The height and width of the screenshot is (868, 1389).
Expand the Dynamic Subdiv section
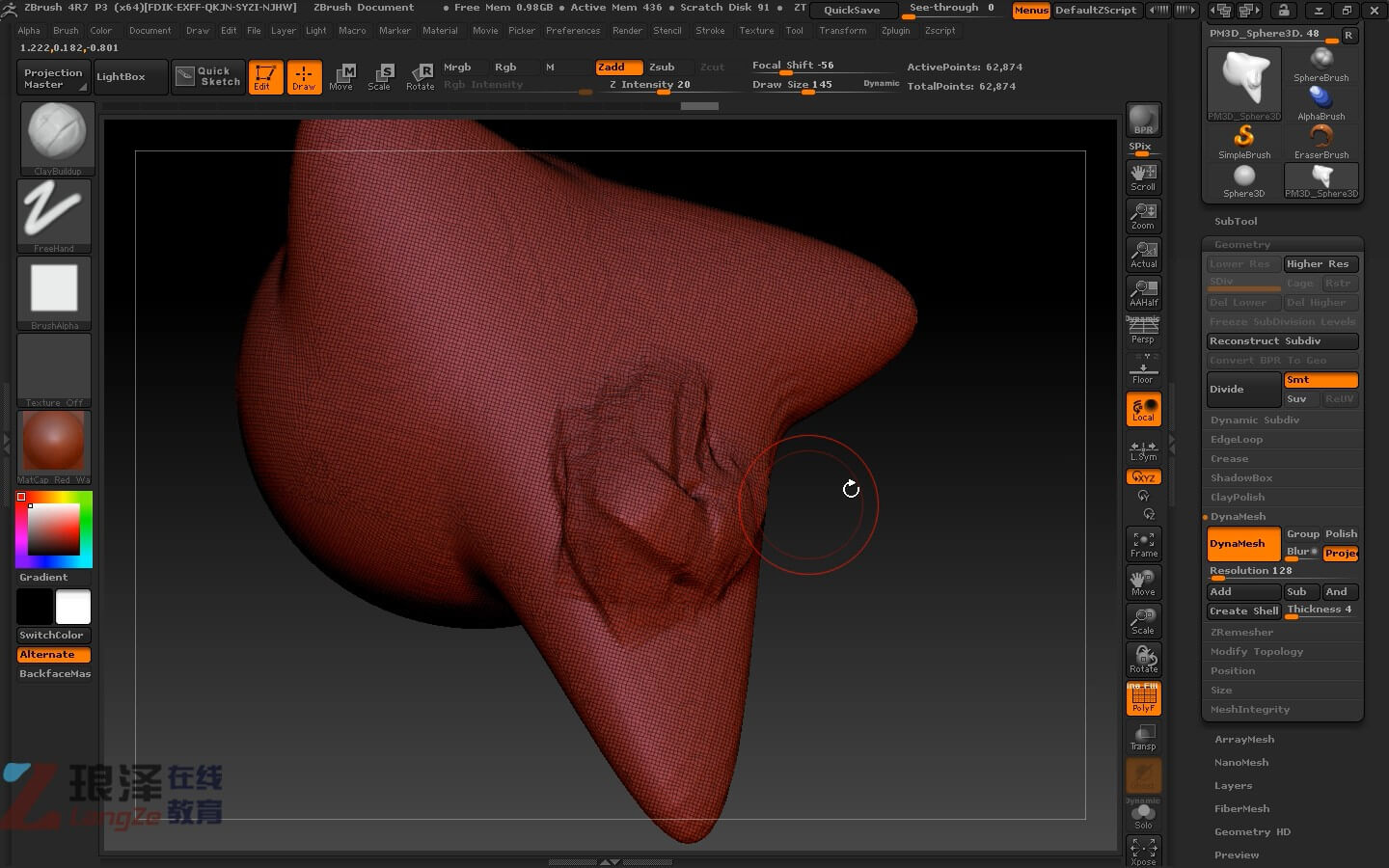1254,420
